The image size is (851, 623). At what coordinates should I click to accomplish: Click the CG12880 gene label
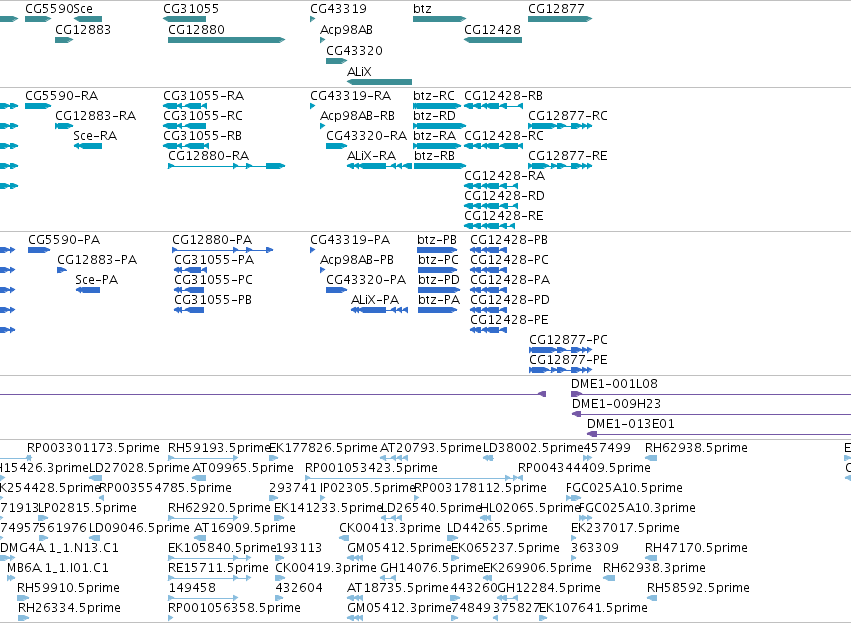[196, 30]
